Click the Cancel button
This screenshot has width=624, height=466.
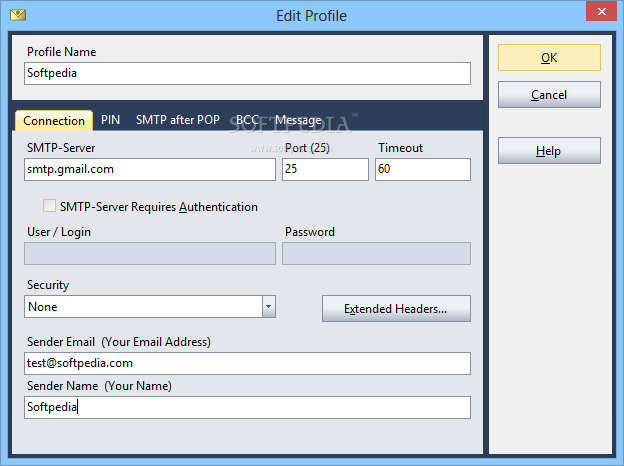[549, 95]
